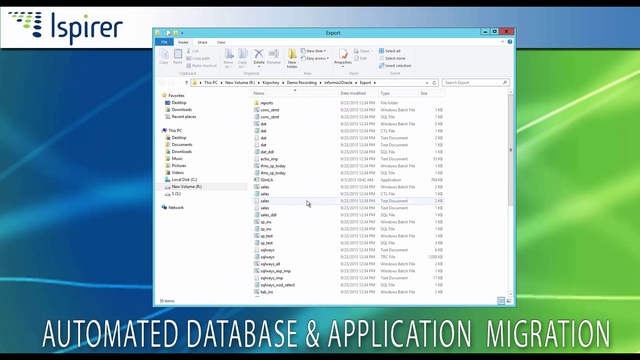Sort by the Name column header
Viewport: 640px width, 360px height.
(259, 93)
